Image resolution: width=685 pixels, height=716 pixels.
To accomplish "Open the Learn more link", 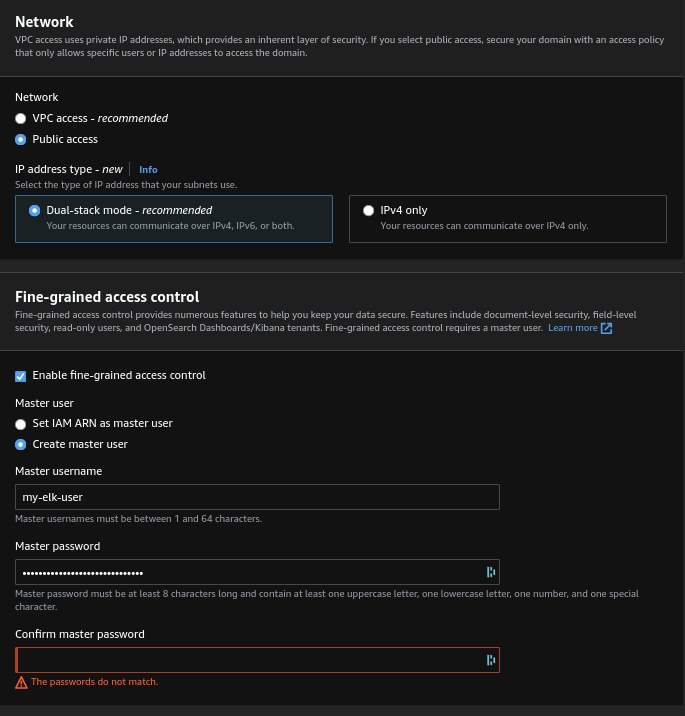I will click(x=572, y=328).
